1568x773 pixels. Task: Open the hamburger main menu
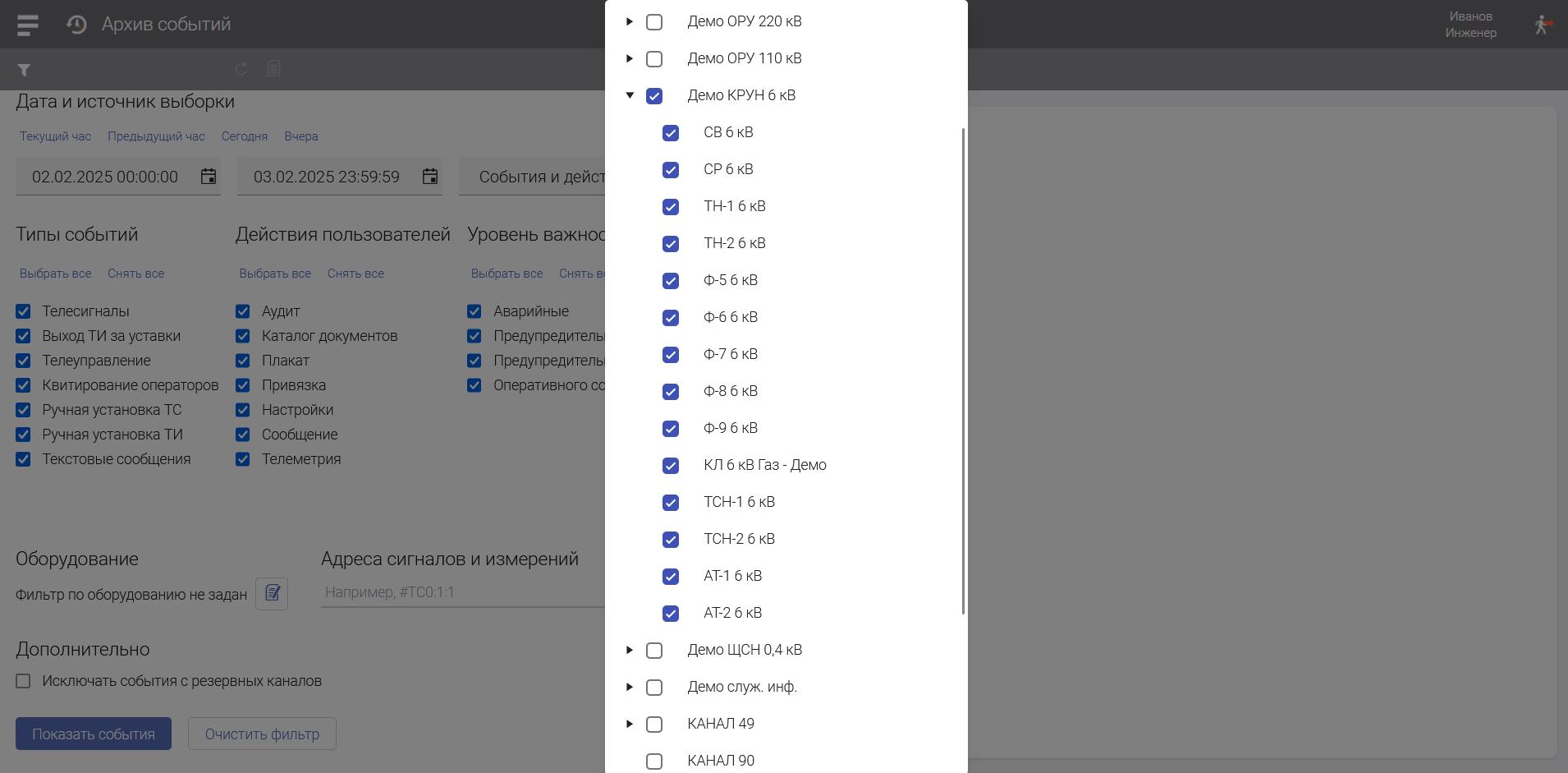click(28, 25)
